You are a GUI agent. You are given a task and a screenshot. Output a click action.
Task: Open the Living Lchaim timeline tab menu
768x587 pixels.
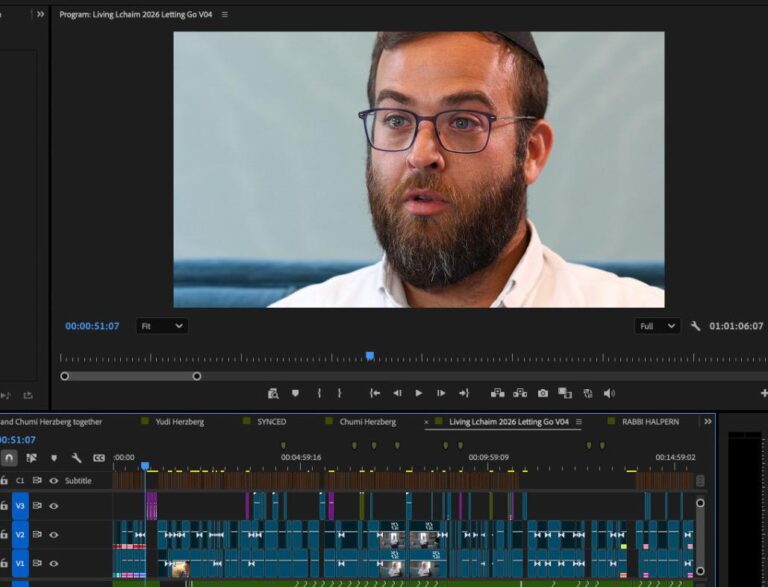click(x=578, y=422)
